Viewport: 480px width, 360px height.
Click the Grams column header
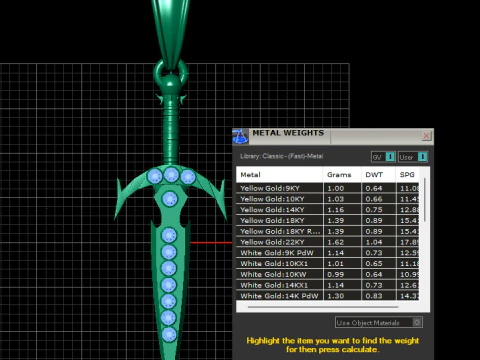pyautogui.click(x=342, y=175)
